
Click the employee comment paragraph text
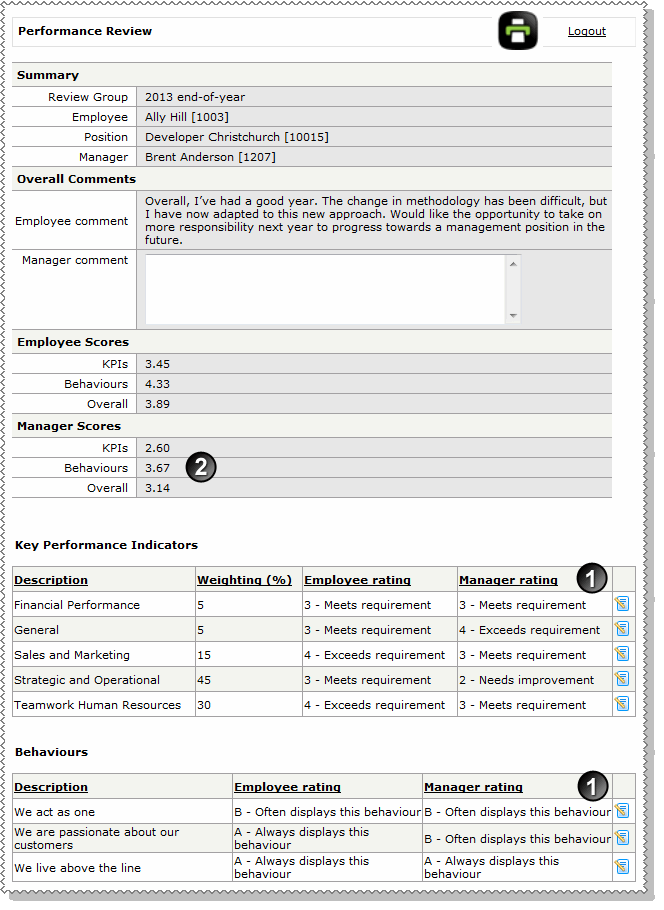coord(376,221)
